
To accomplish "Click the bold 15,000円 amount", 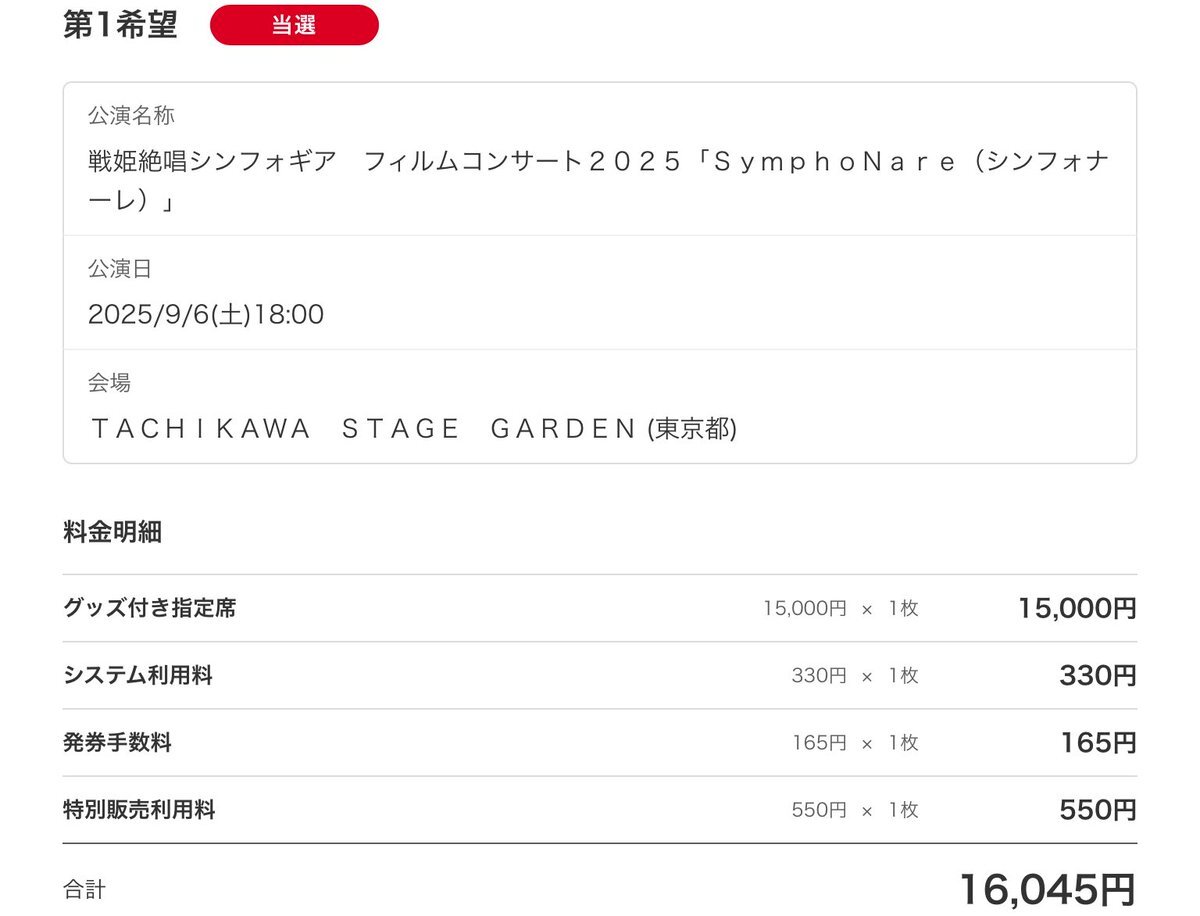I will [x=1077, y=608].
